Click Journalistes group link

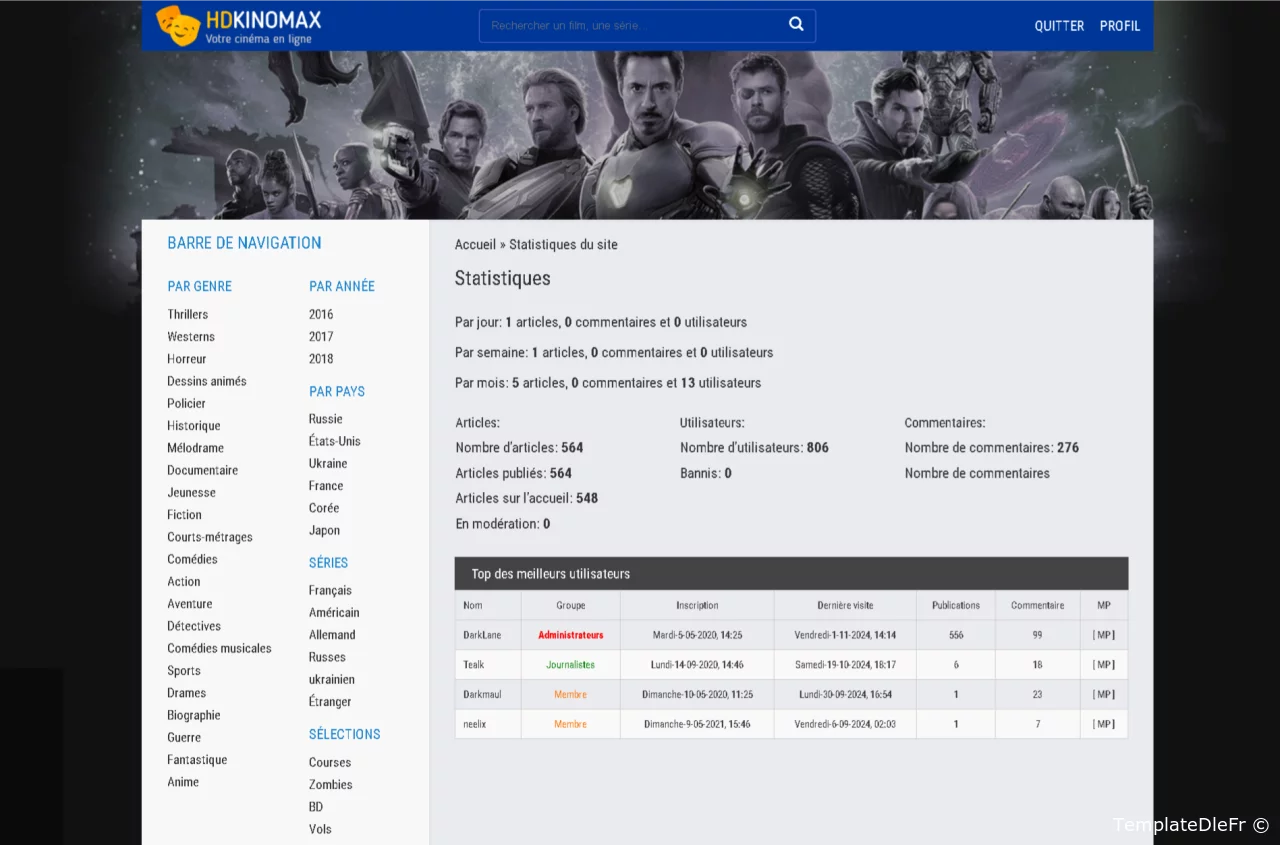click(x=570, y=665)
